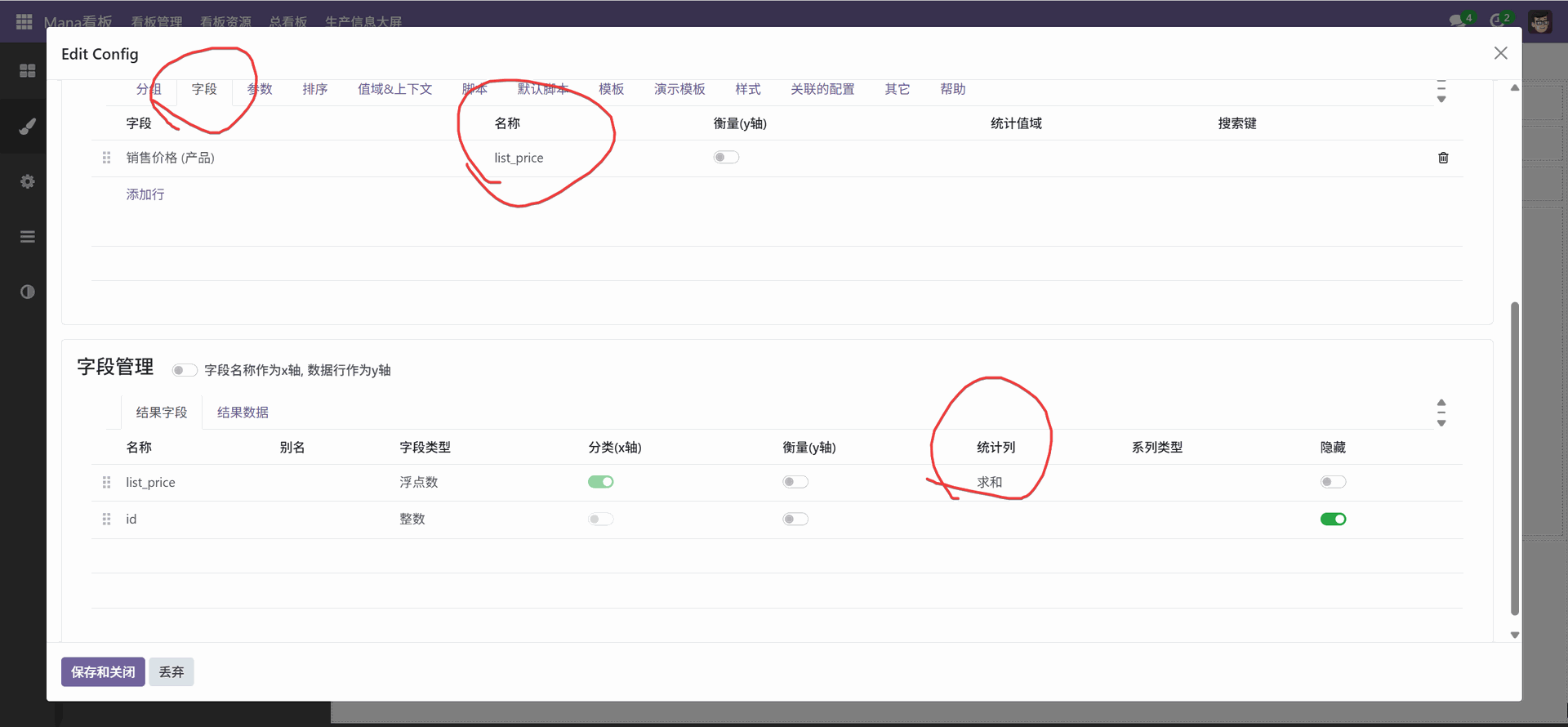This screenshot has width=1568, height=727.
Task: Open the 值域&上下文 tab
Action: pos(395,89)
